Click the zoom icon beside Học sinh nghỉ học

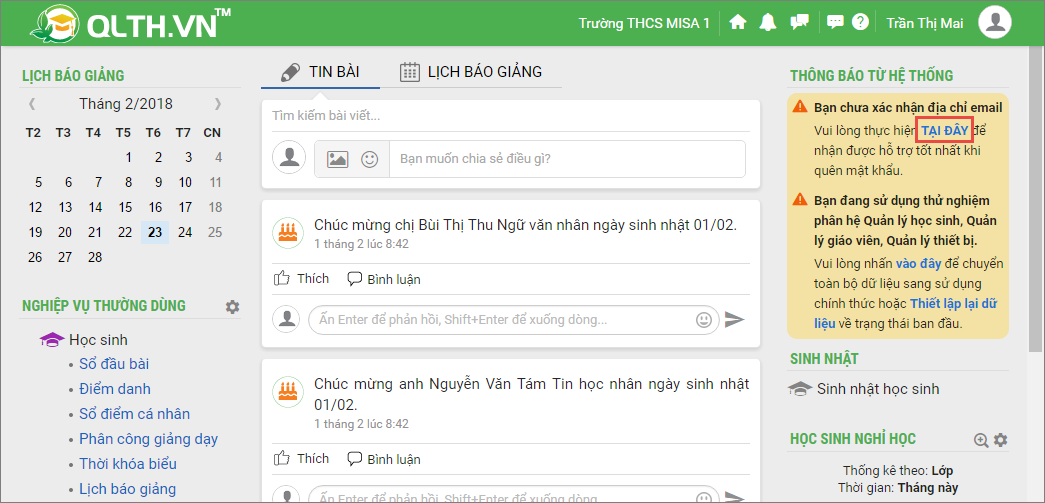[981, 440]
